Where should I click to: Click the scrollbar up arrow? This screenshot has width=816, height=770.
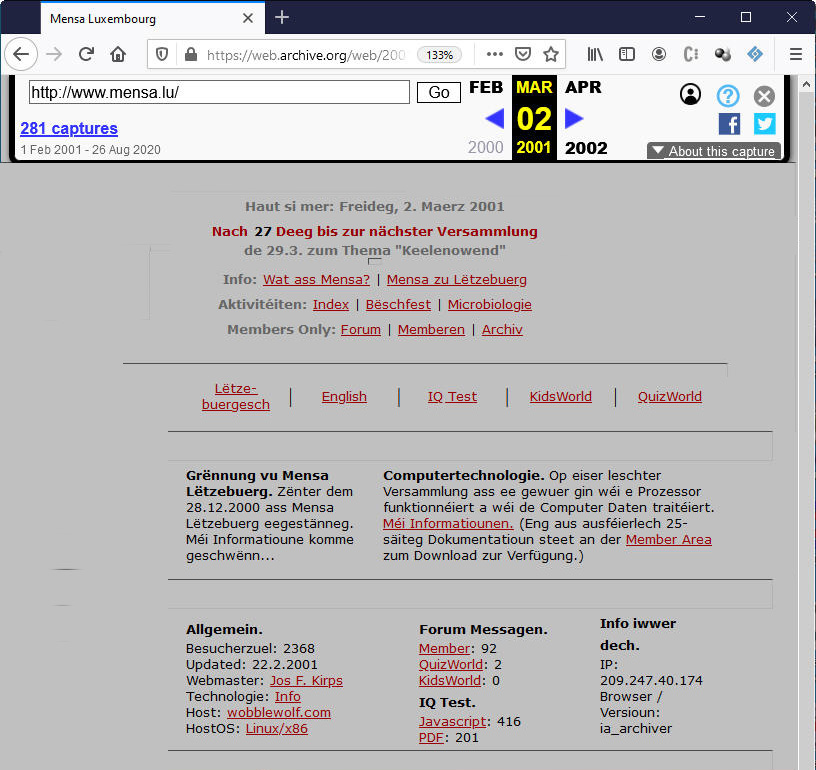click(x=806, y=84)
